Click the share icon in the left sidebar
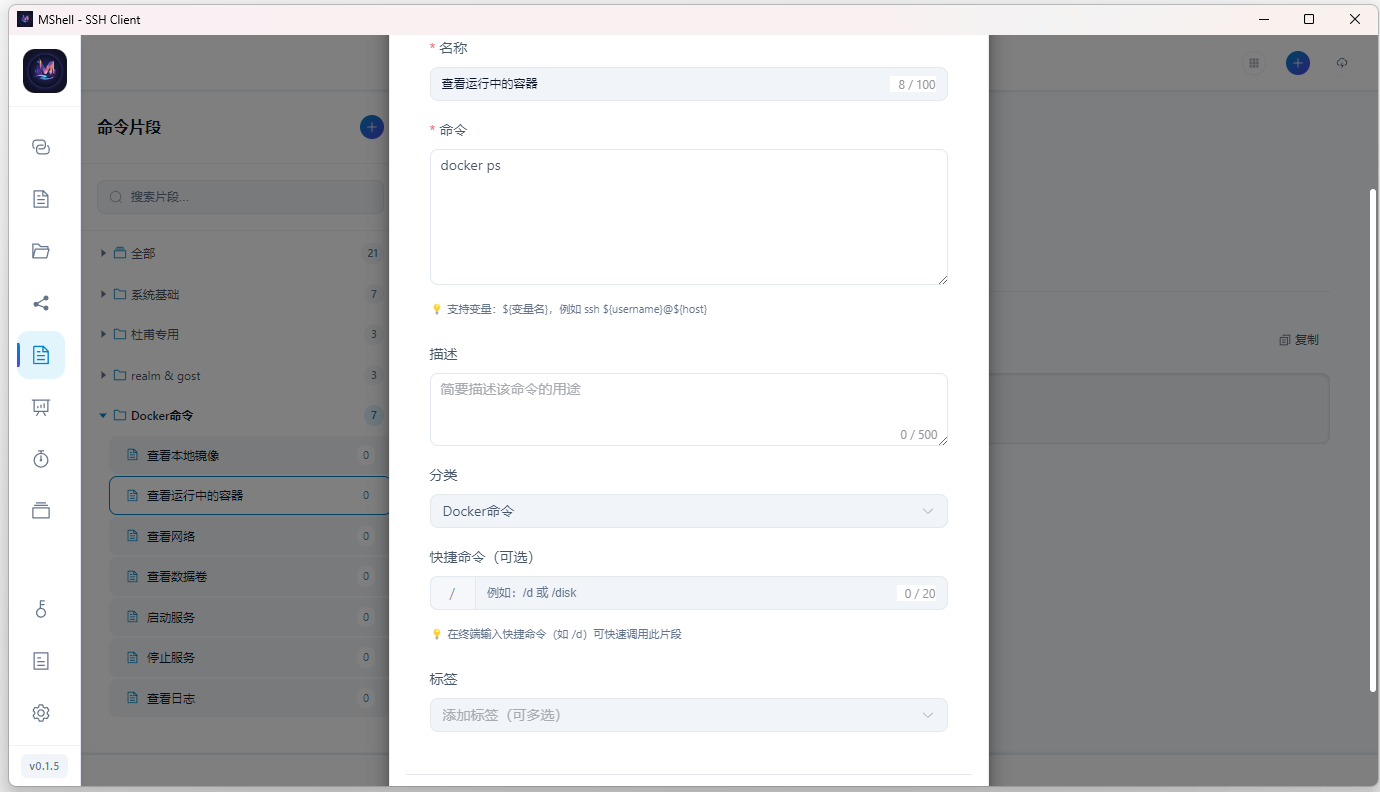The height and width of the screenshot is (792, 1380). point(40,303)
